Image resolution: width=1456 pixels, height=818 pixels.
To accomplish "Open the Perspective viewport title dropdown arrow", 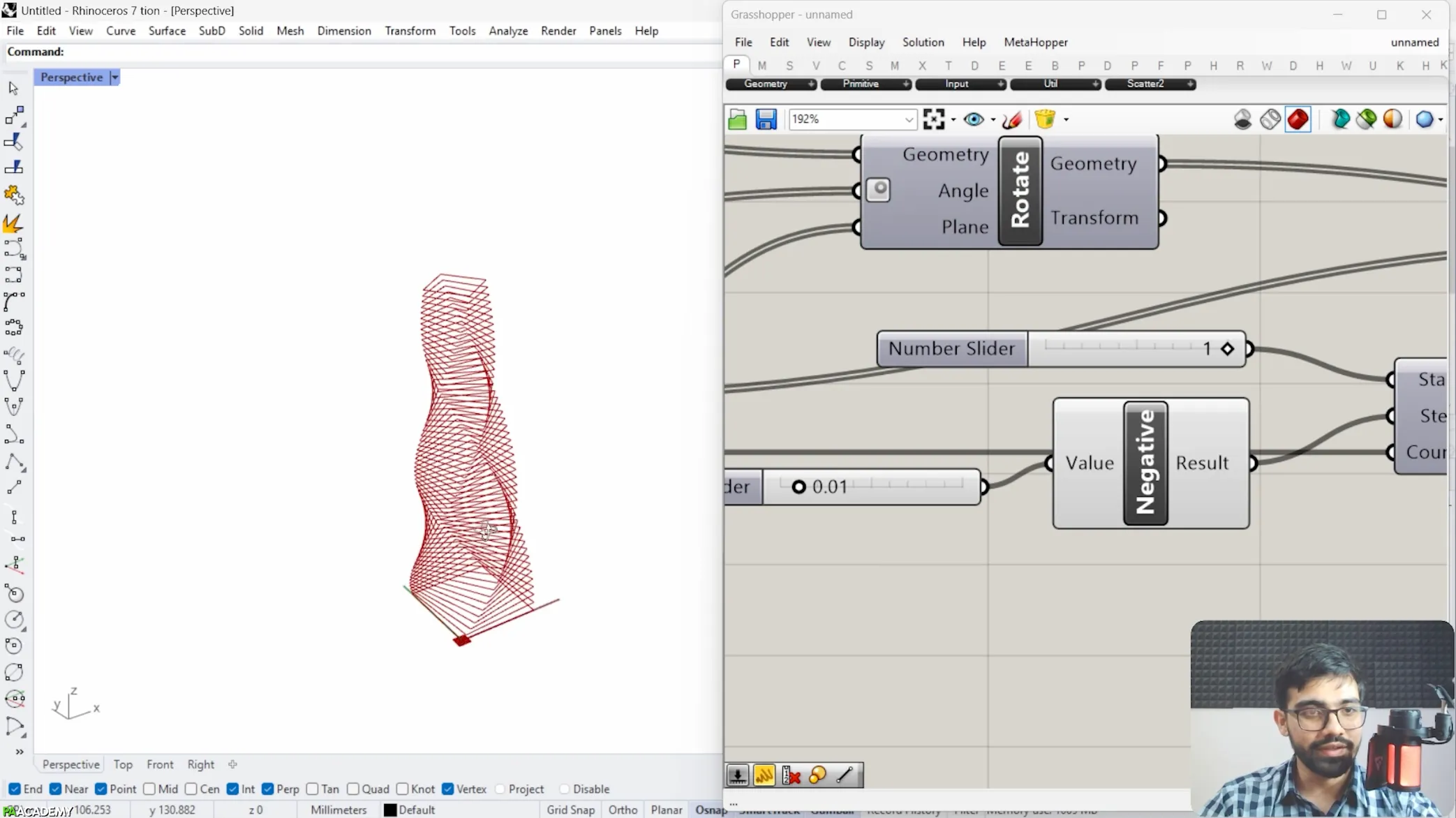I will tap(114, 77).
